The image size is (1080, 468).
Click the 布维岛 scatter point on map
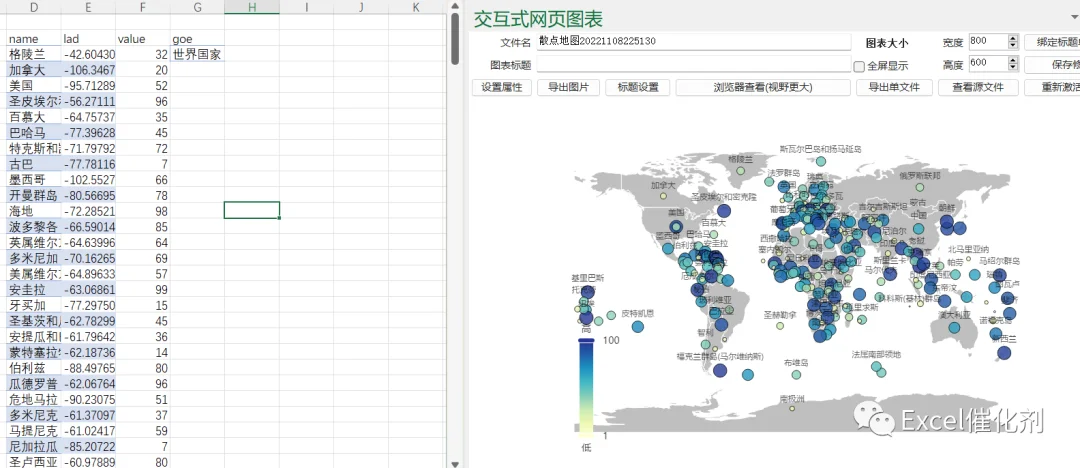pyautogui.click(x=796, y=375)
